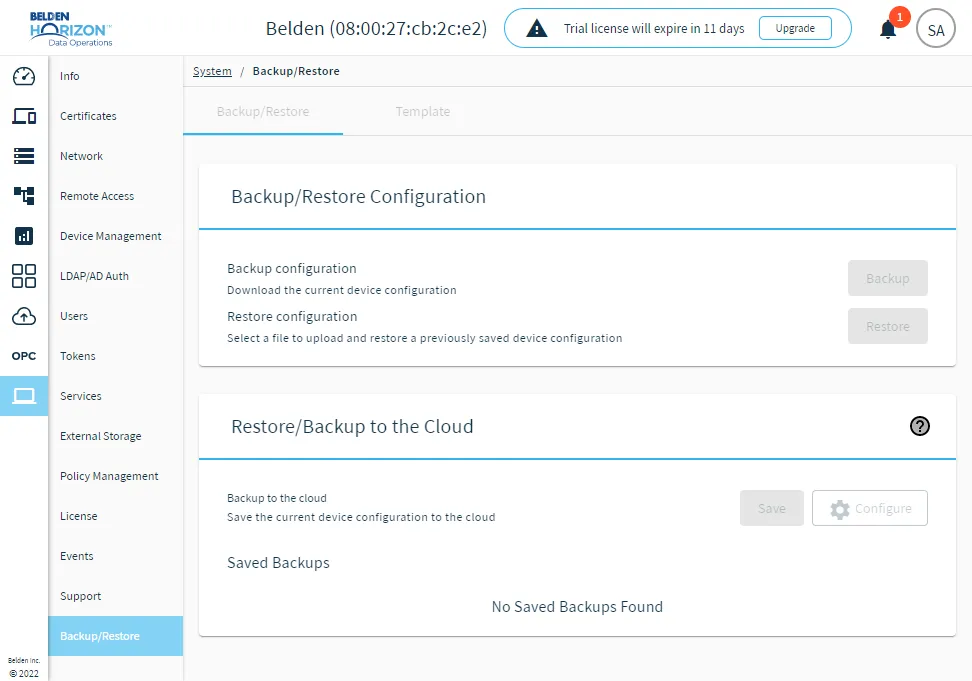Click the Backup button

(x=887, y=278)
